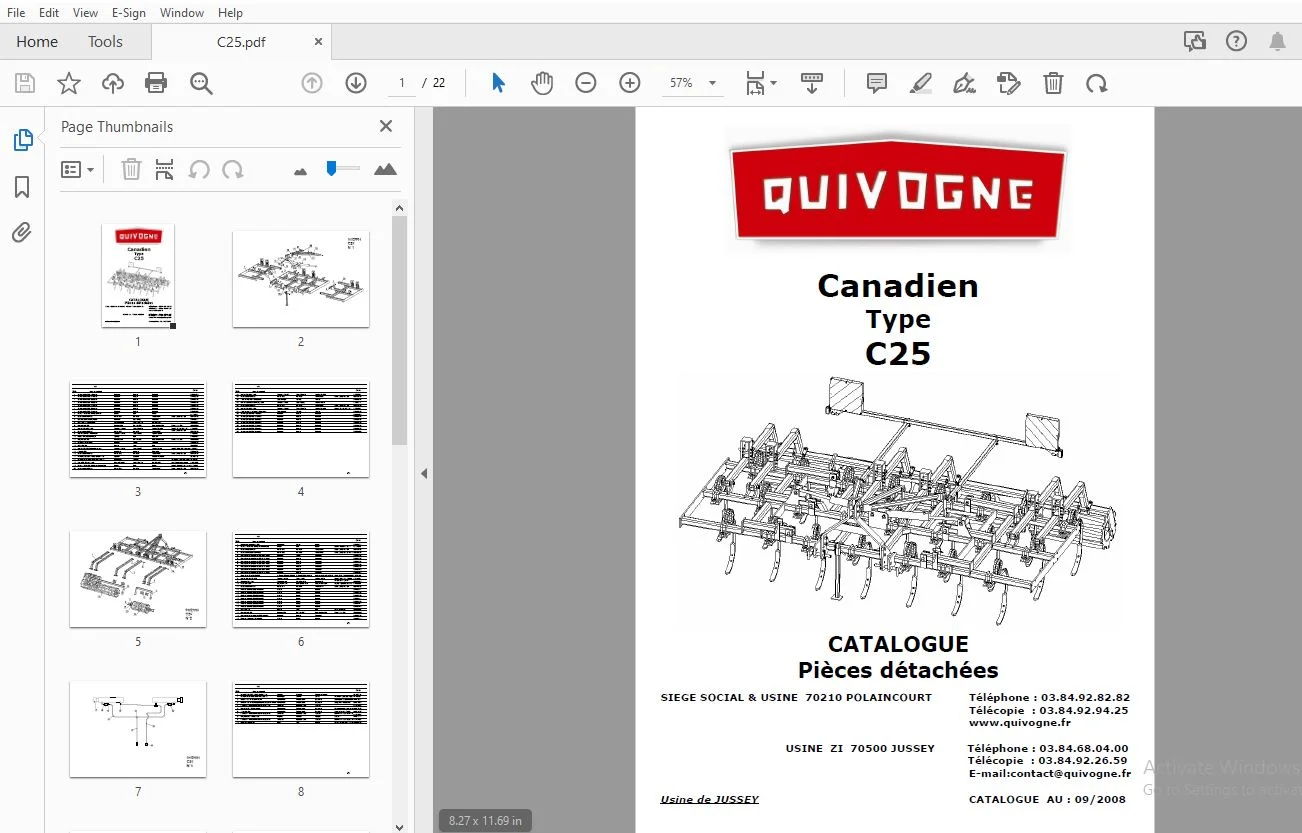
Task: Open the share review icon at top right
Action: tap(1194, 42)
